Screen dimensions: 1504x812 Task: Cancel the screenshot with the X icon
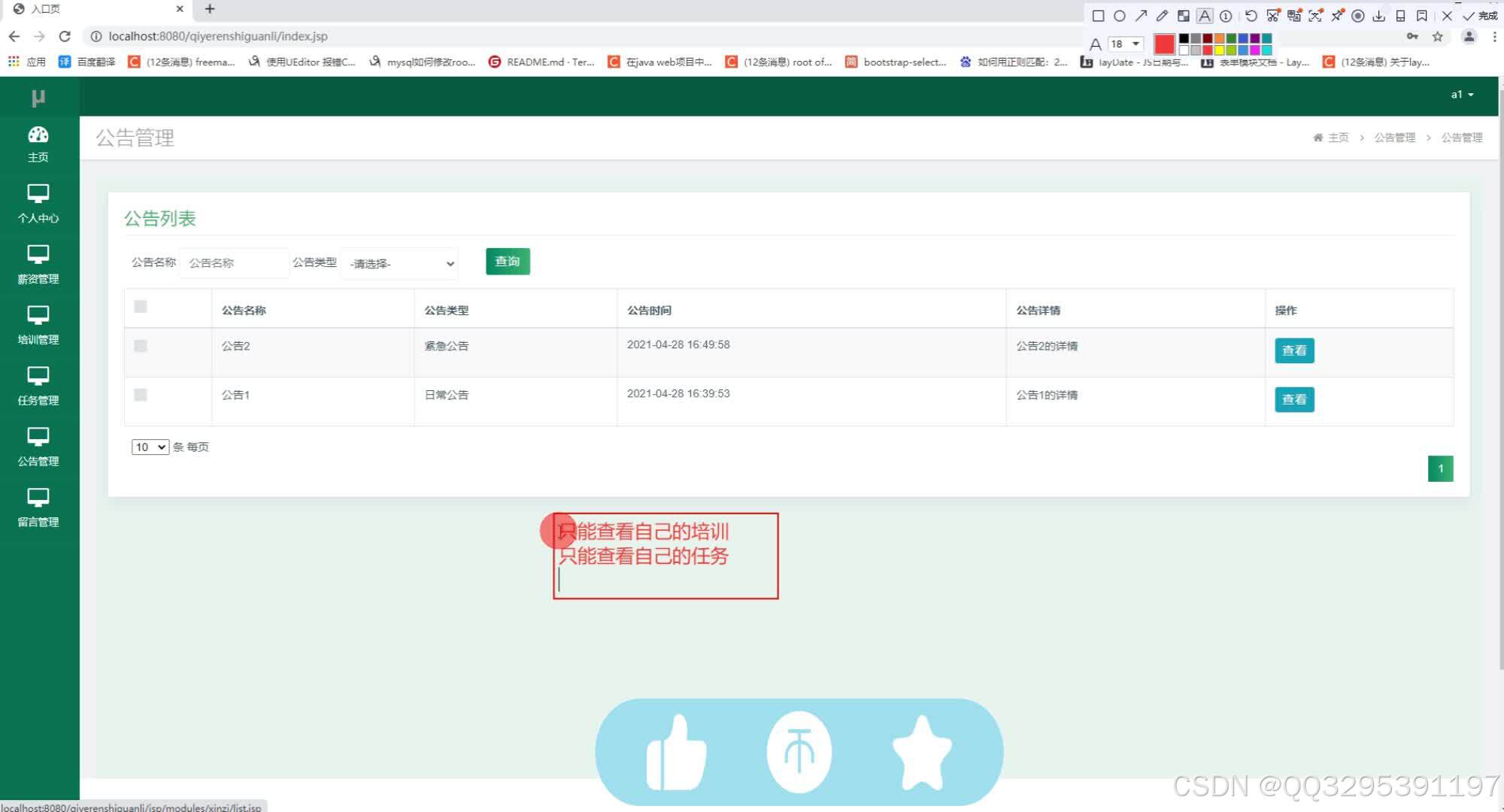(1447, 16)
